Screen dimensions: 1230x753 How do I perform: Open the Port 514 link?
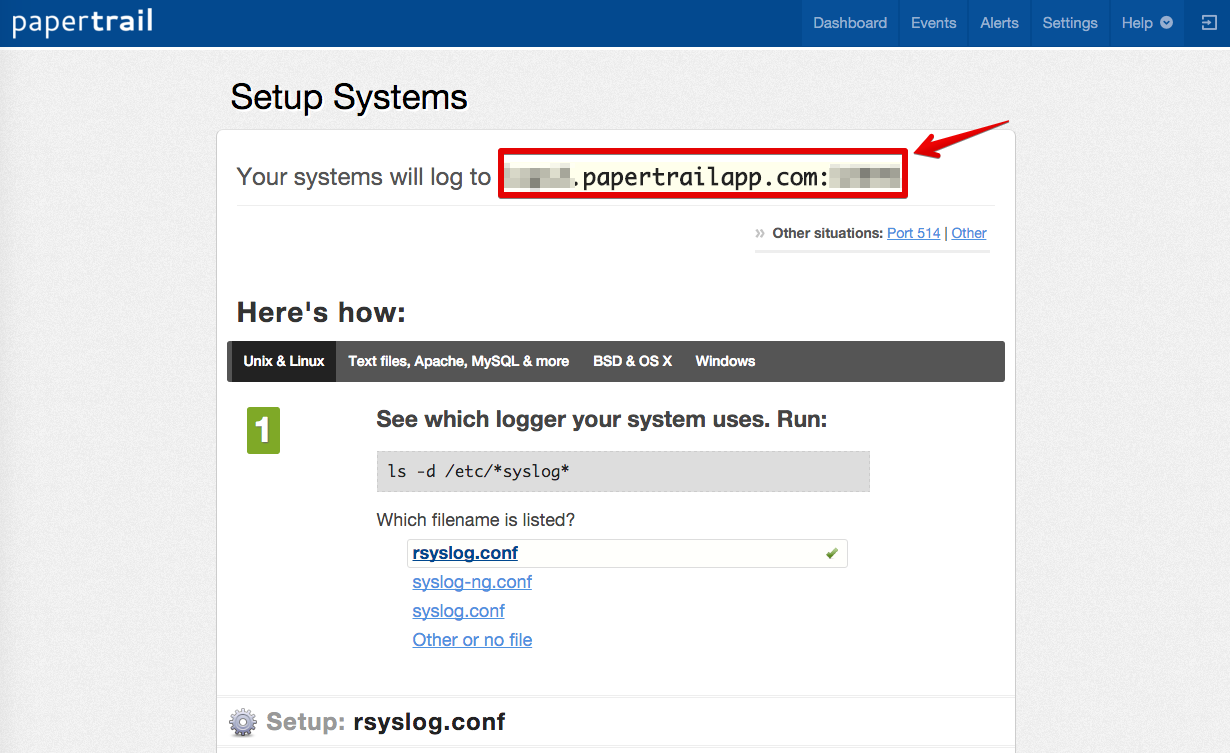(x=913, y=233)
